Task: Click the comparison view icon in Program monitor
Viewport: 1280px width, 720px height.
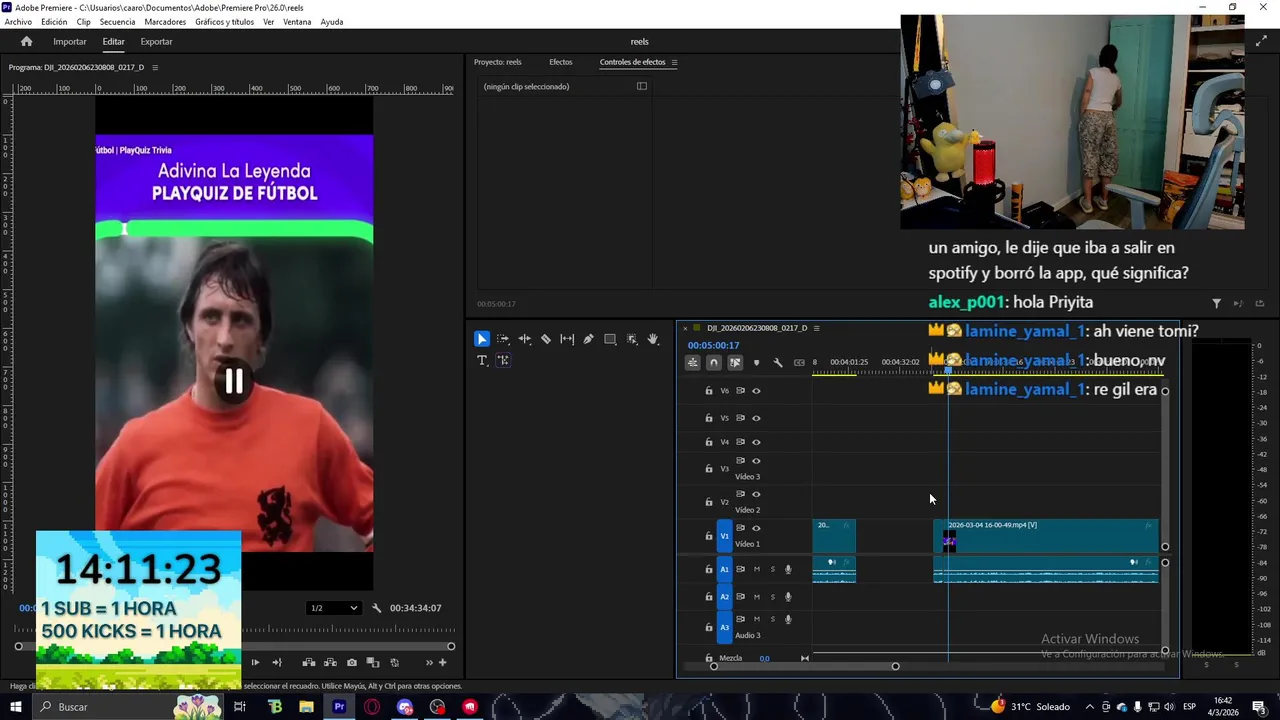Action: [373, 662]
